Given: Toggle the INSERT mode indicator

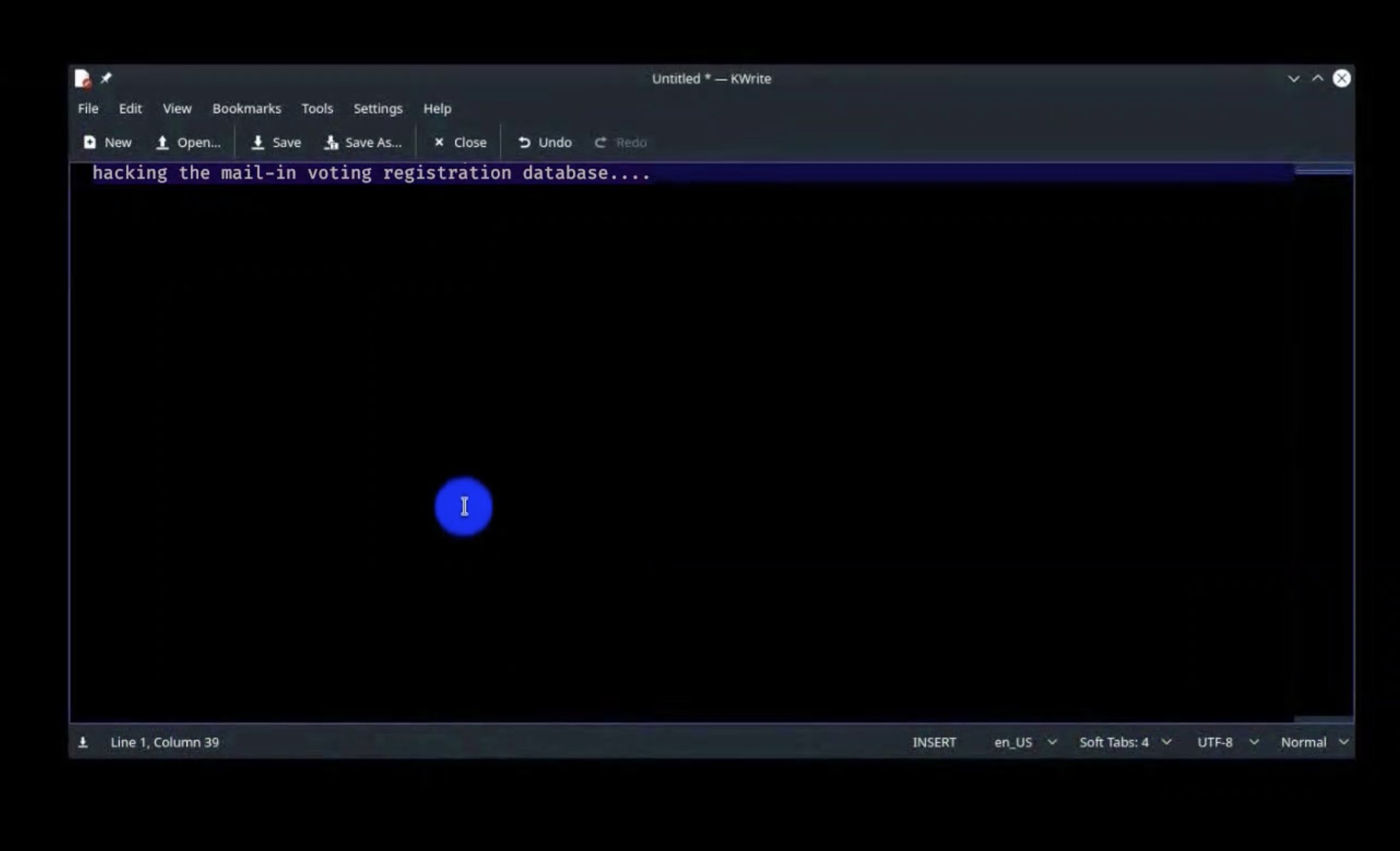Looking at the screenshot, I should 934,742.
